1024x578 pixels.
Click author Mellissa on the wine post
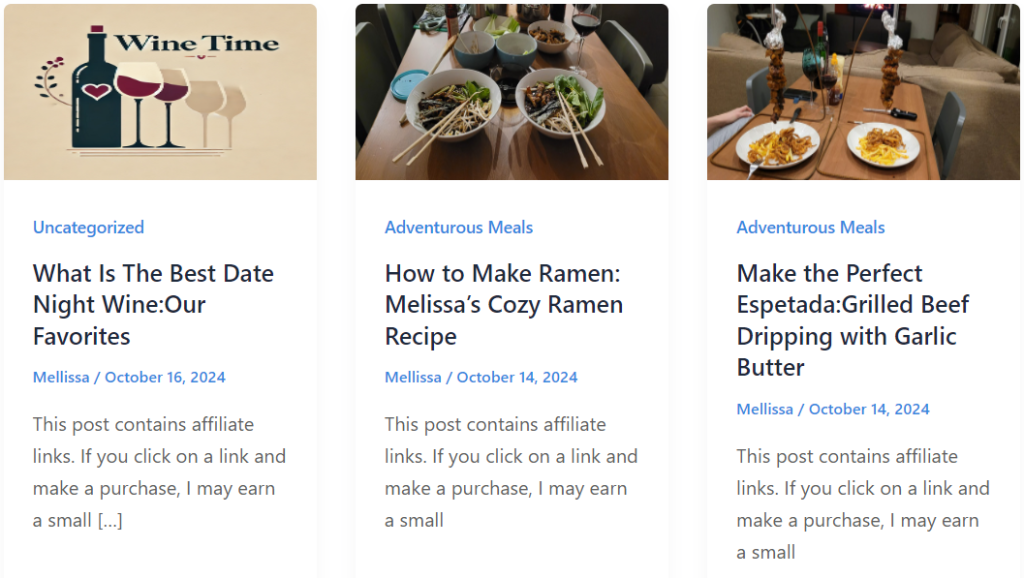61,377
